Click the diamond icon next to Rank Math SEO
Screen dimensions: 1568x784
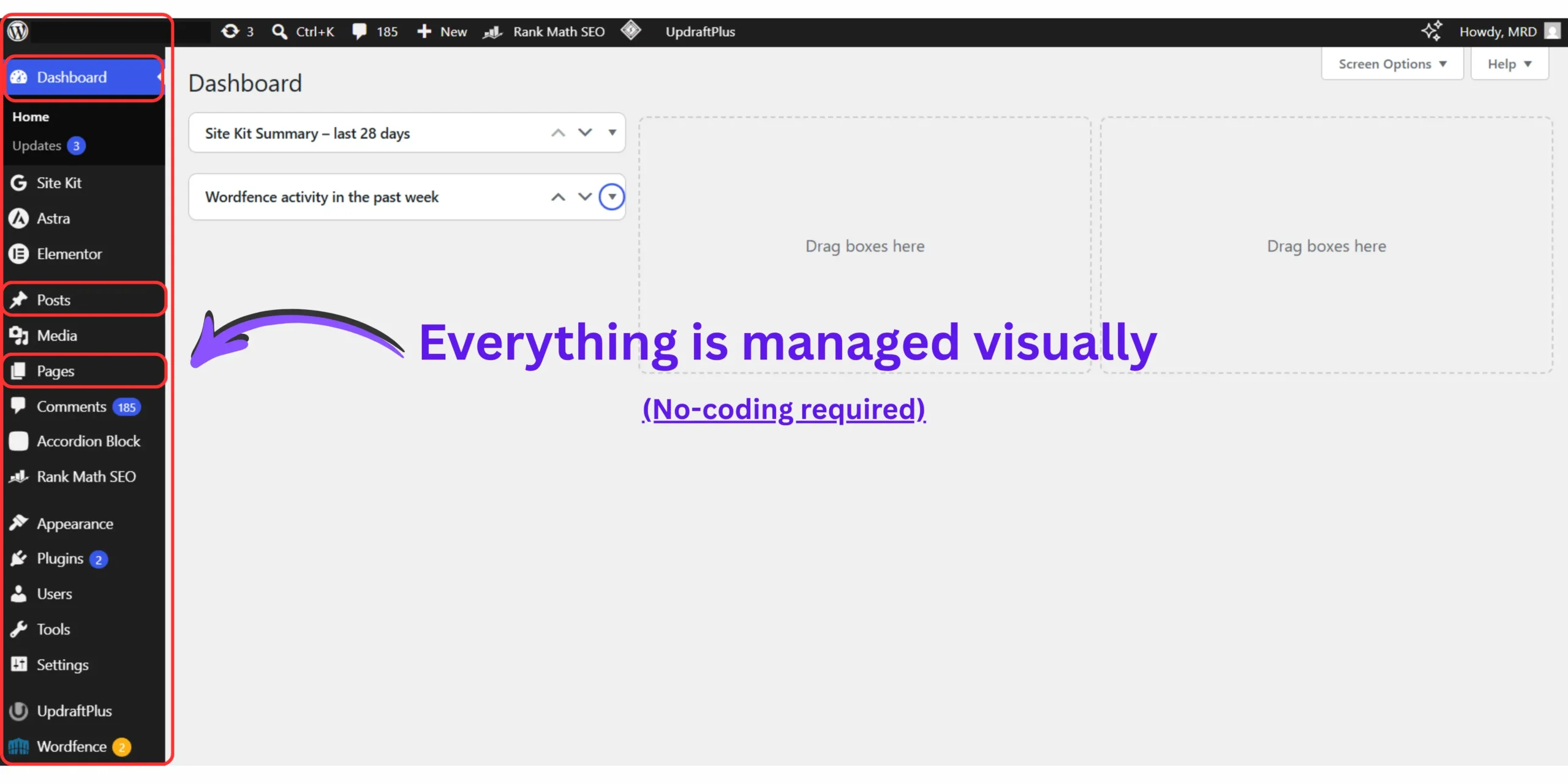[631, 30]
